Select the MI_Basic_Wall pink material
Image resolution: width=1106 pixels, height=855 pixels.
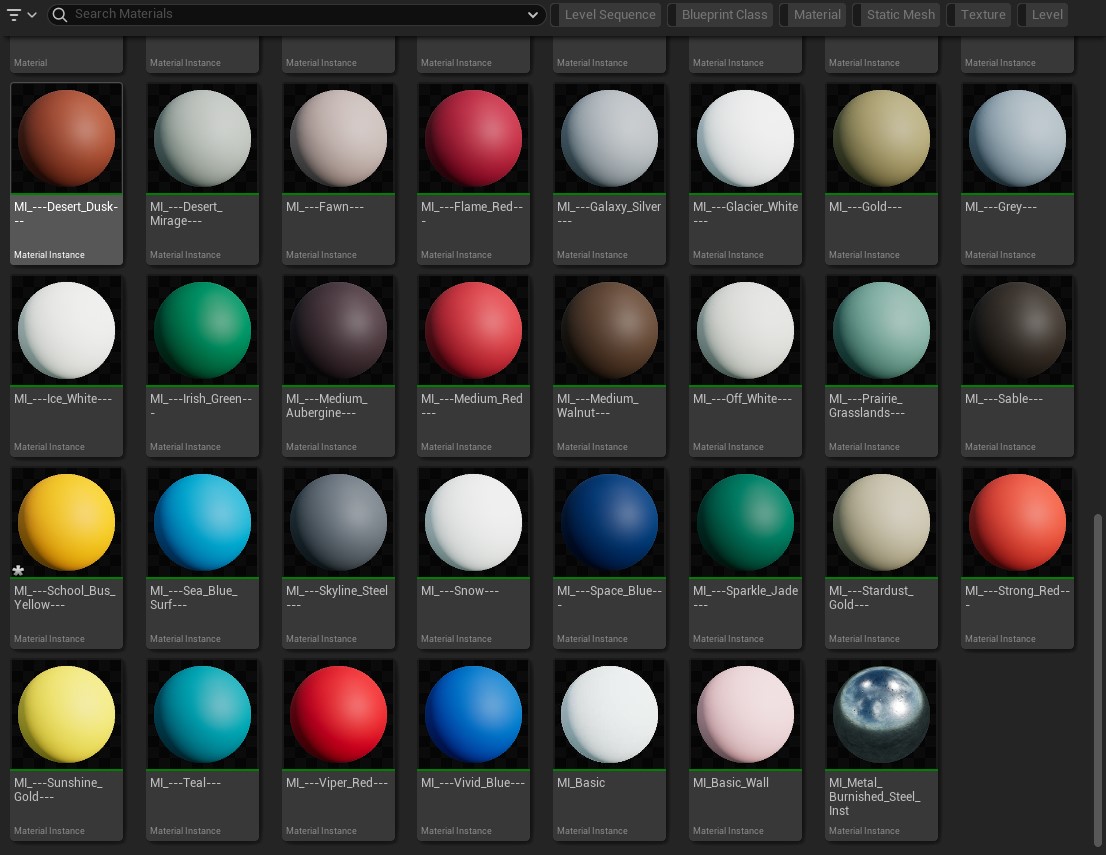point(745,714)
